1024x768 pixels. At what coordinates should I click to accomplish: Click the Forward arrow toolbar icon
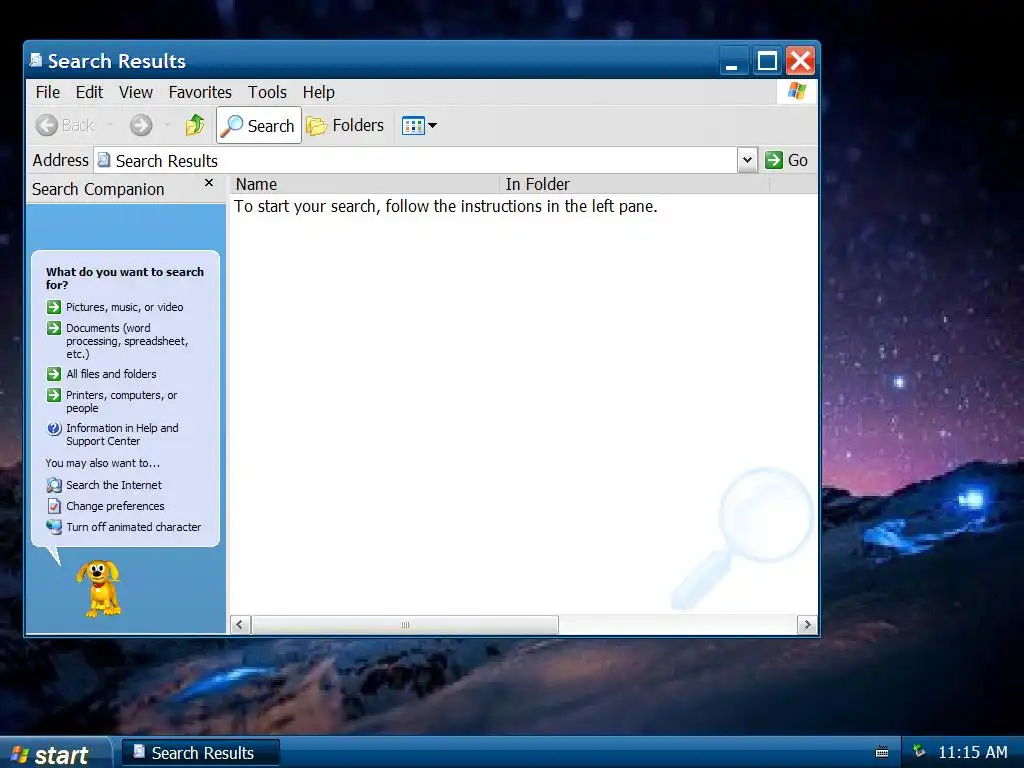coord(140,125)
